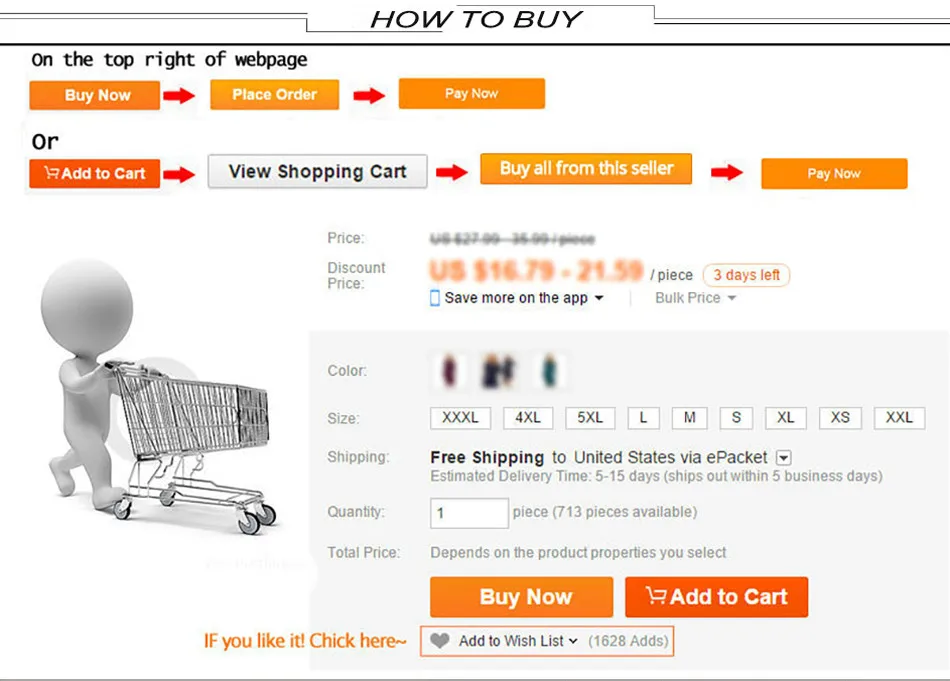Select the purple color swatch
The height and width of the screenshot is (681, 950).
(449, 370)
